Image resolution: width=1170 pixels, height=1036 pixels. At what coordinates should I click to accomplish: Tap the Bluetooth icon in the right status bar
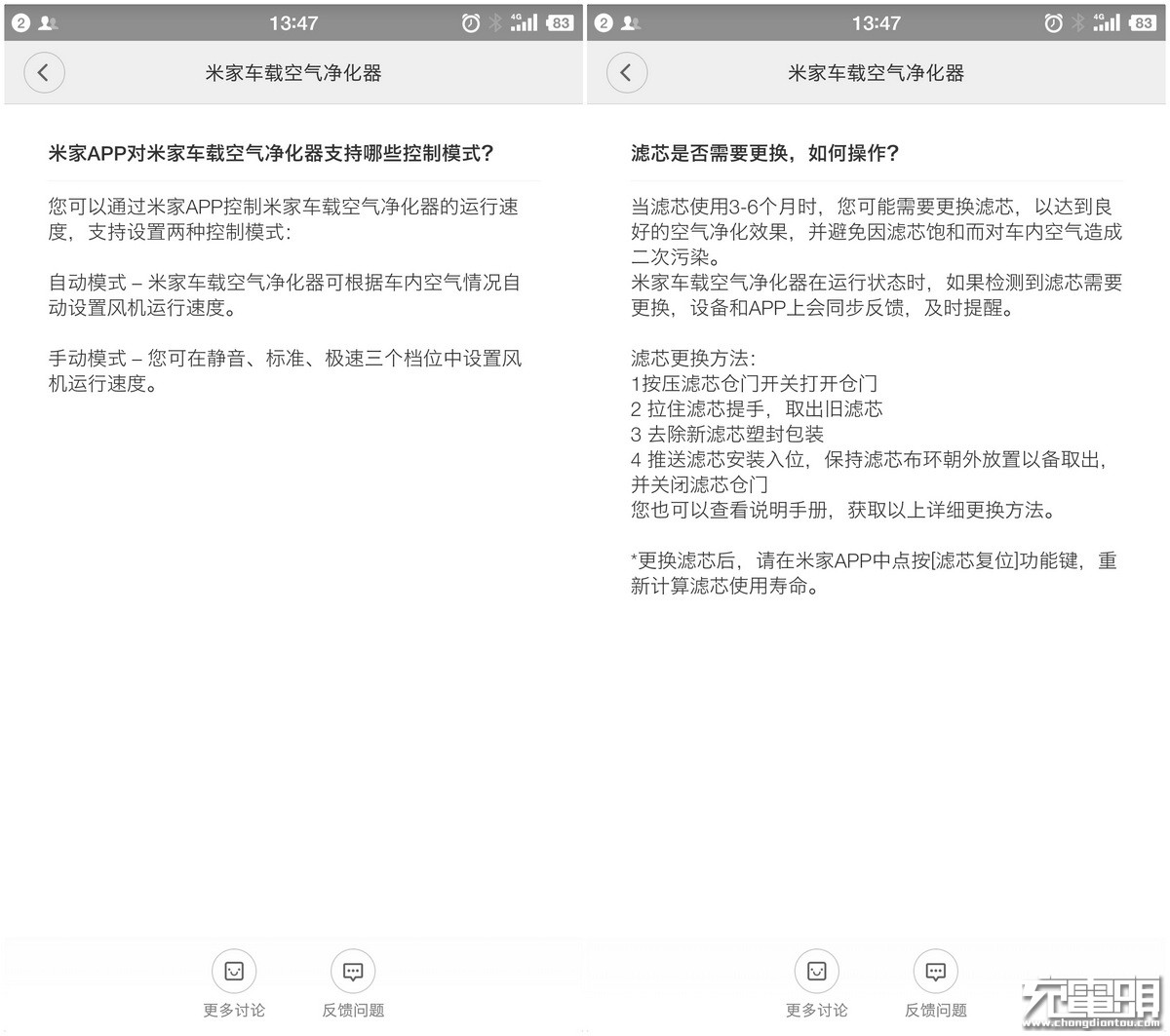1077,23
